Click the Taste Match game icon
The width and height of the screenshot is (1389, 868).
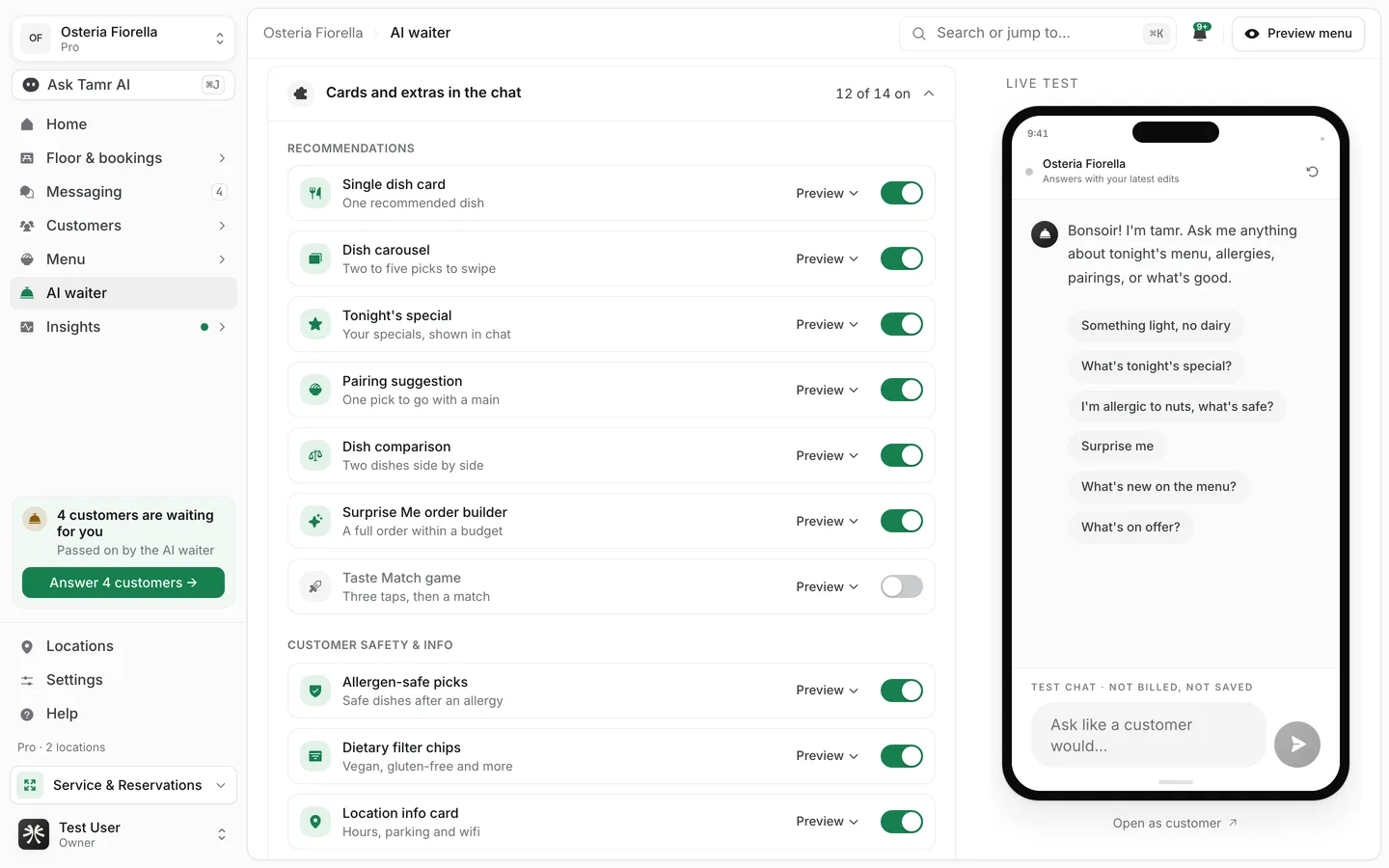coord(315,586)
